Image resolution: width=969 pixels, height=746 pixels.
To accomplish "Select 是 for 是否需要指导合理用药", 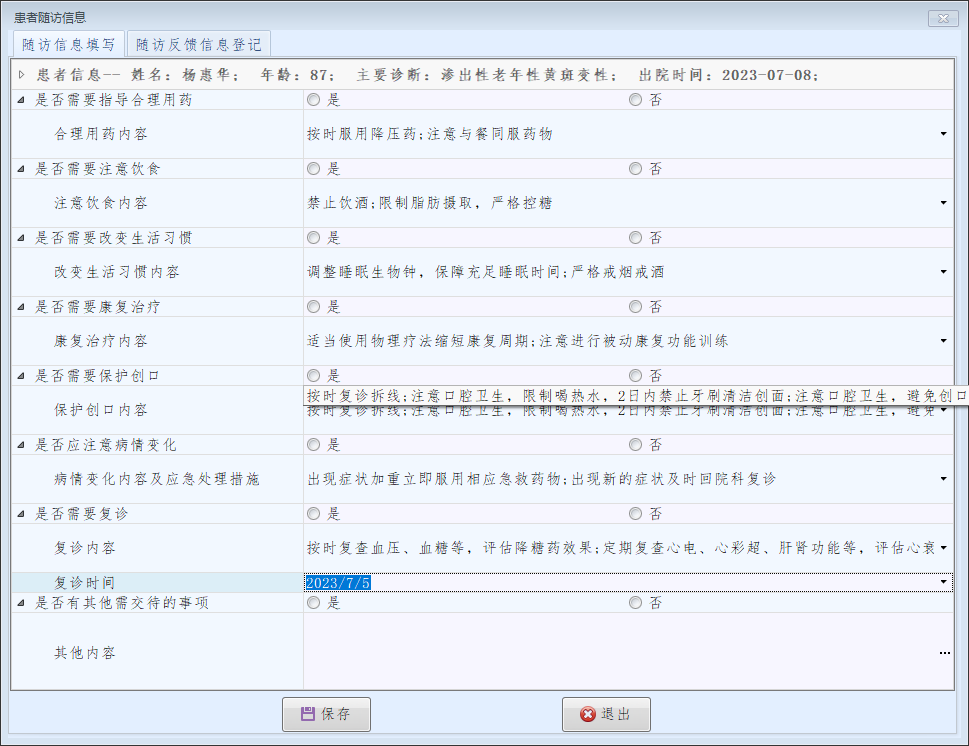I will coord(314,100).
